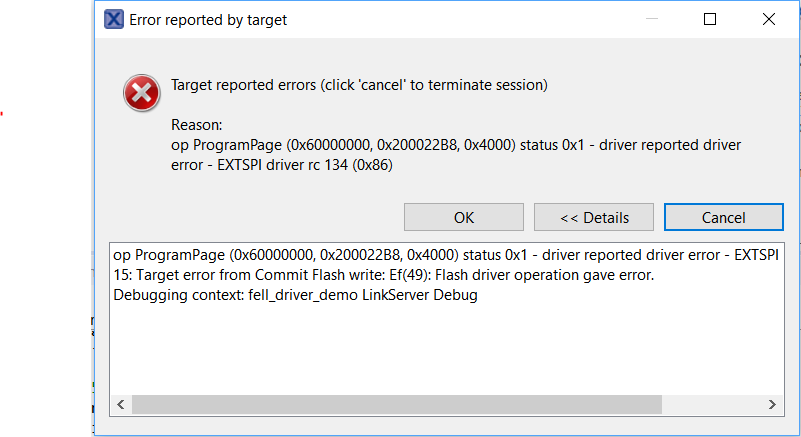801x437 pixels.
Task: Click the horizontal scrollbar thumb in details
Action: click(x=396, y=404)
